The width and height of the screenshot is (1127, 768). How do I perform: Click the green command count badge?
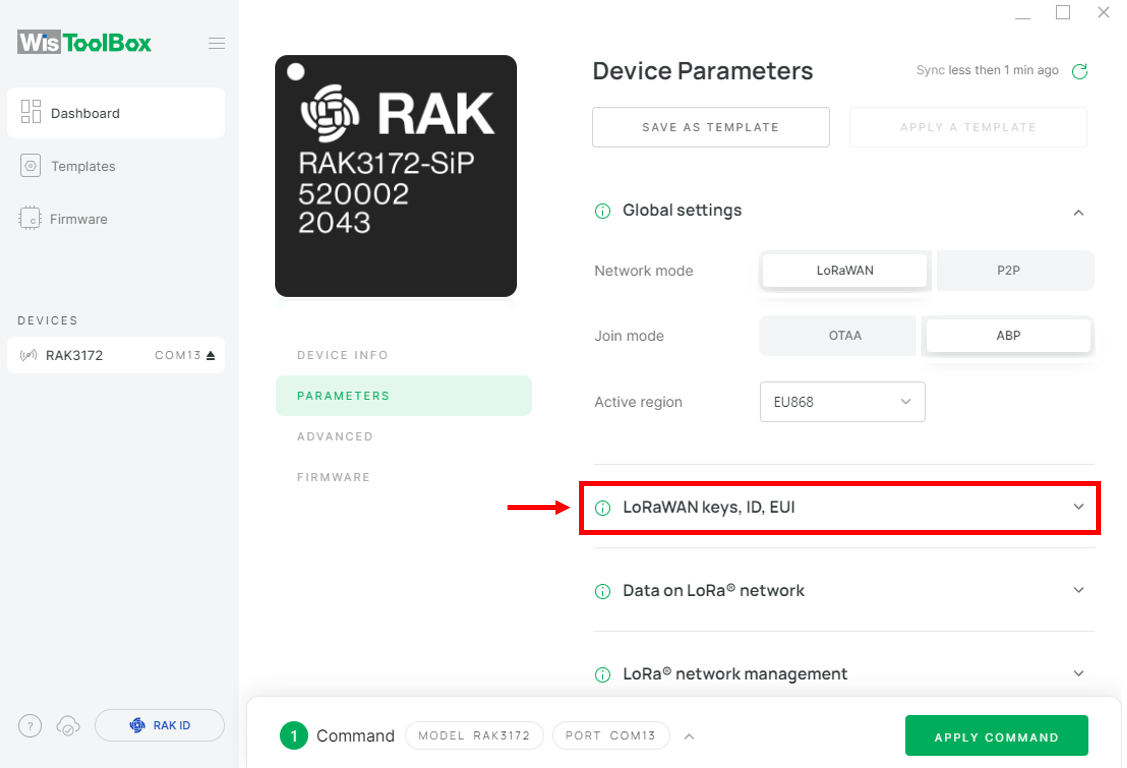(293, 736)
